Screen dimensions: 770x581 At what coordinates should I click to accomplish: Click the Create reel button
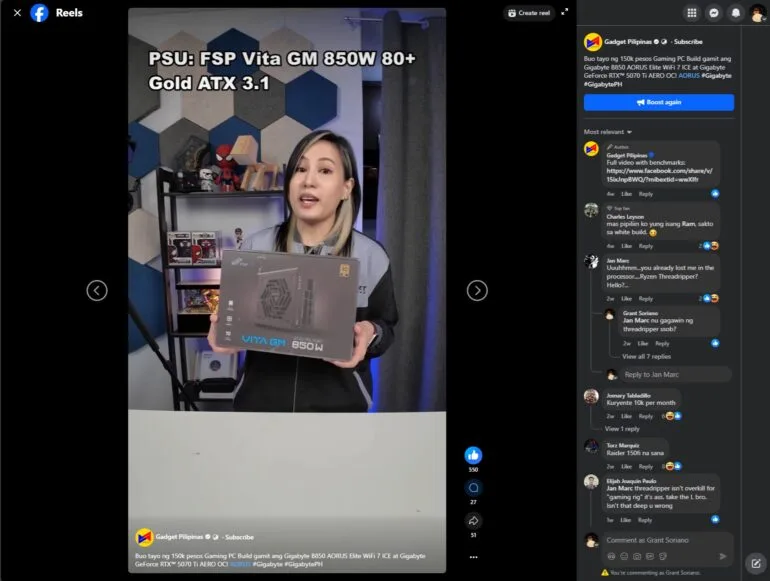point(529,13)
